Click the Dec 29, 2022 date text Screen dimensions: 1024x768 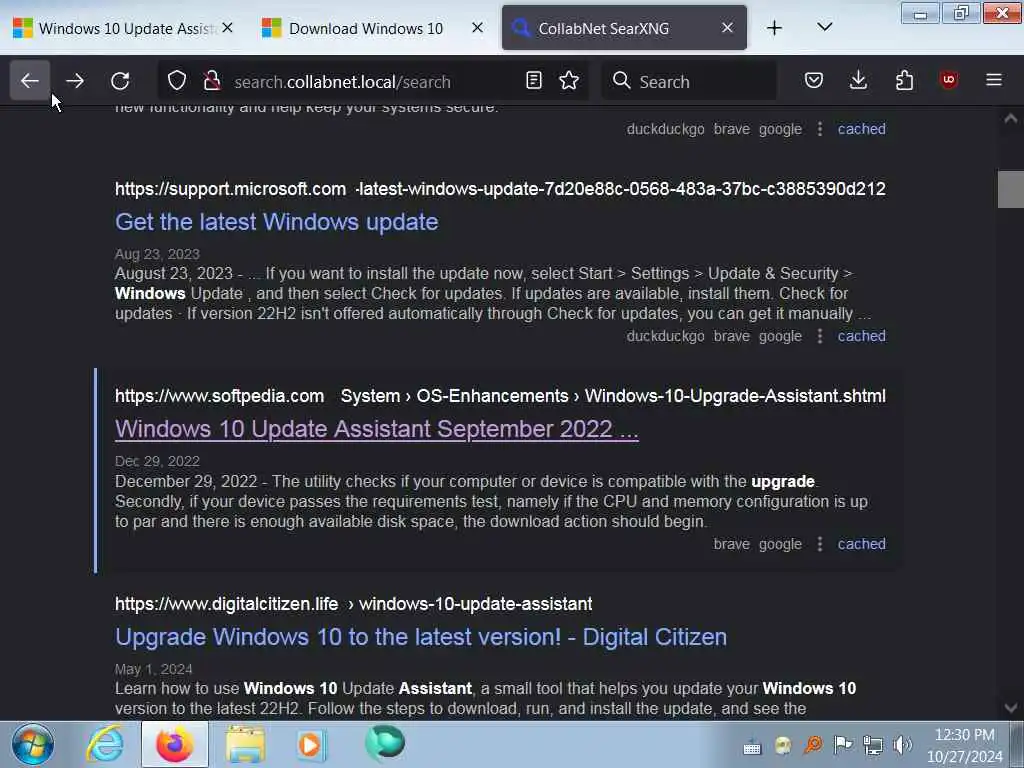pyautogui.click(x=157, y=461)
